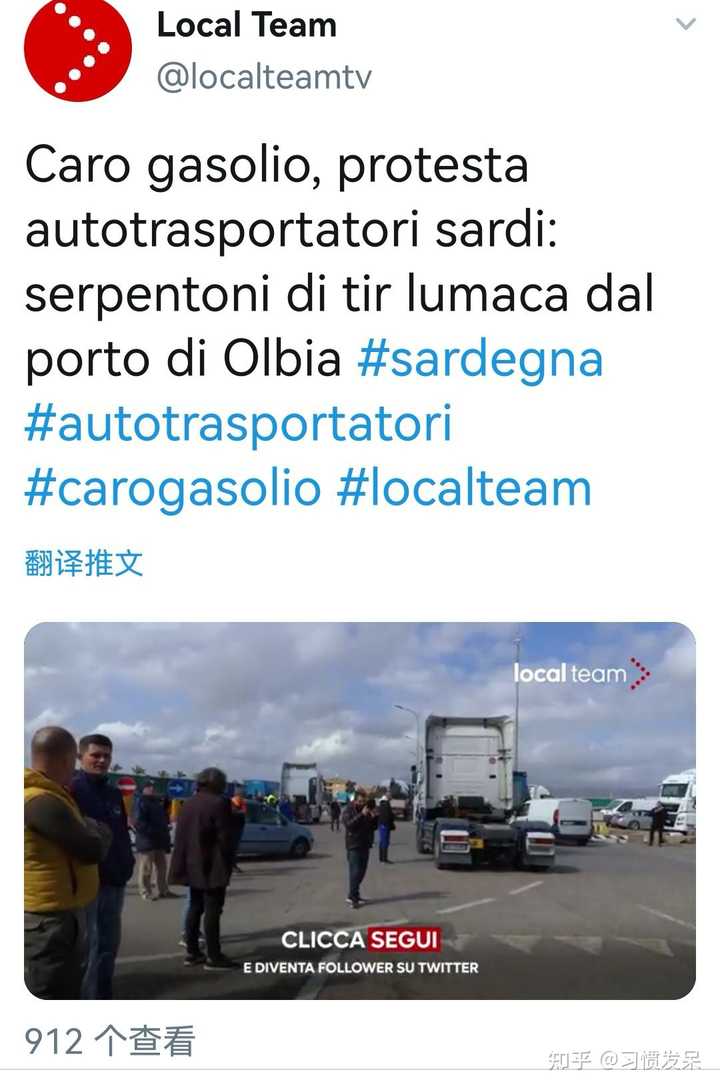720x1090 pixels.
Task: Click the 912 个查看 view count
Action: [x=110, y=1041]
